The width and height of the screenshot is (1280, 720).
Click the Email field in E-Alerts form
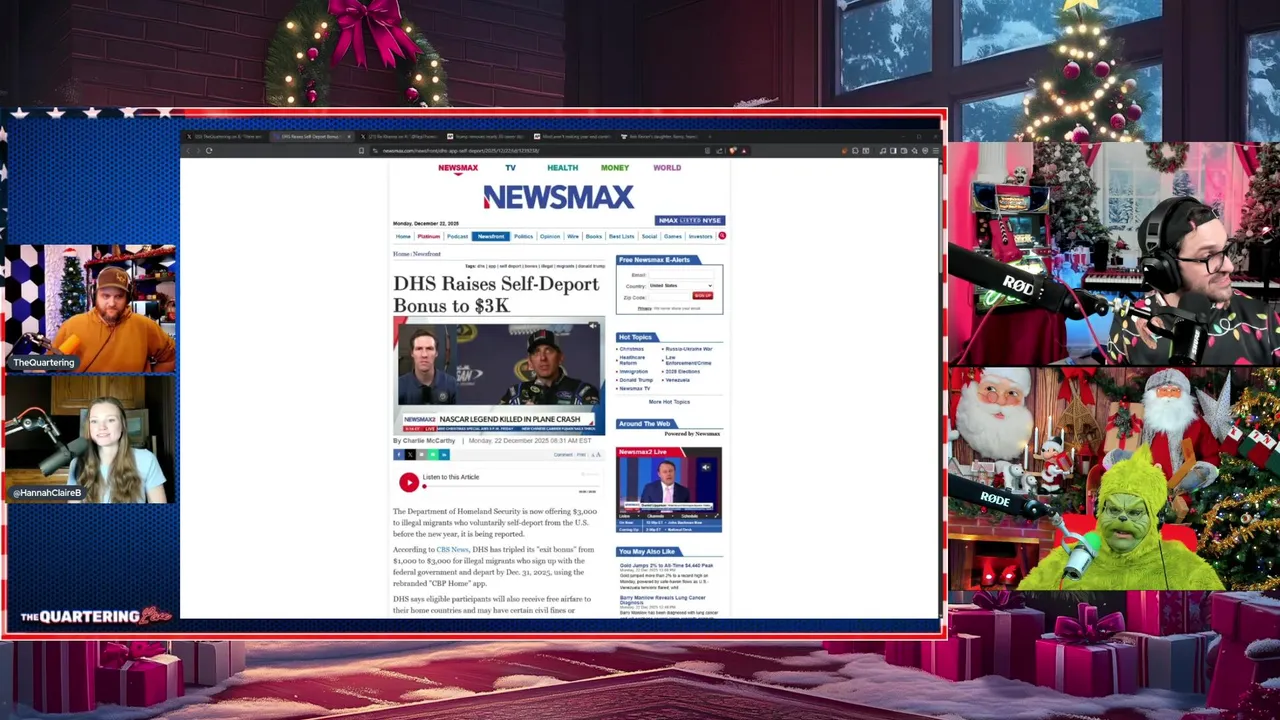pyautogui.click(x=681, y=274)
